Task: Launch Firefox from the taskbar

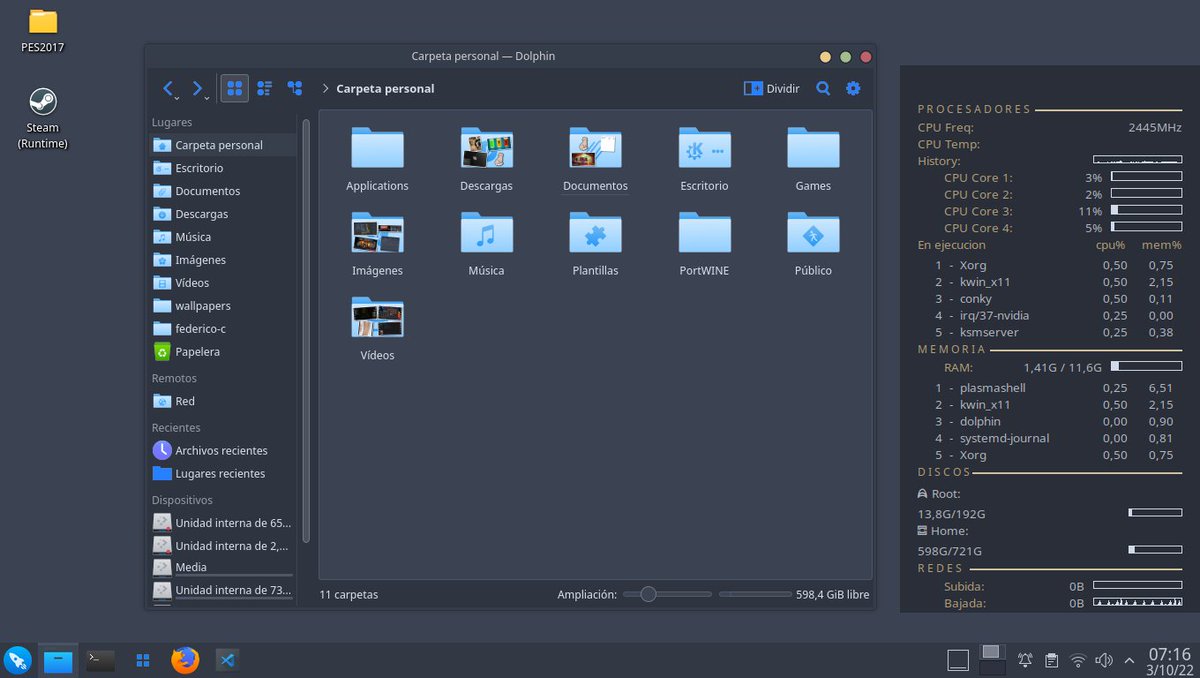Action: [185, 660]
